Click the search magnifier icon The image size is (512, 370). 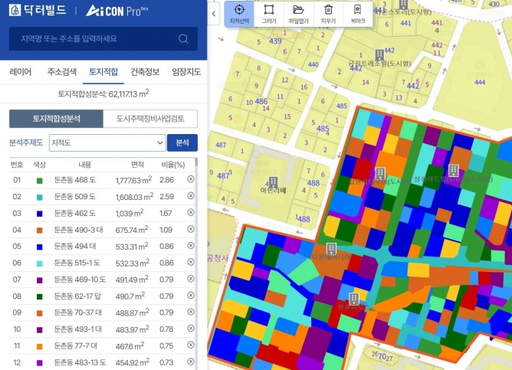[183, 39]
